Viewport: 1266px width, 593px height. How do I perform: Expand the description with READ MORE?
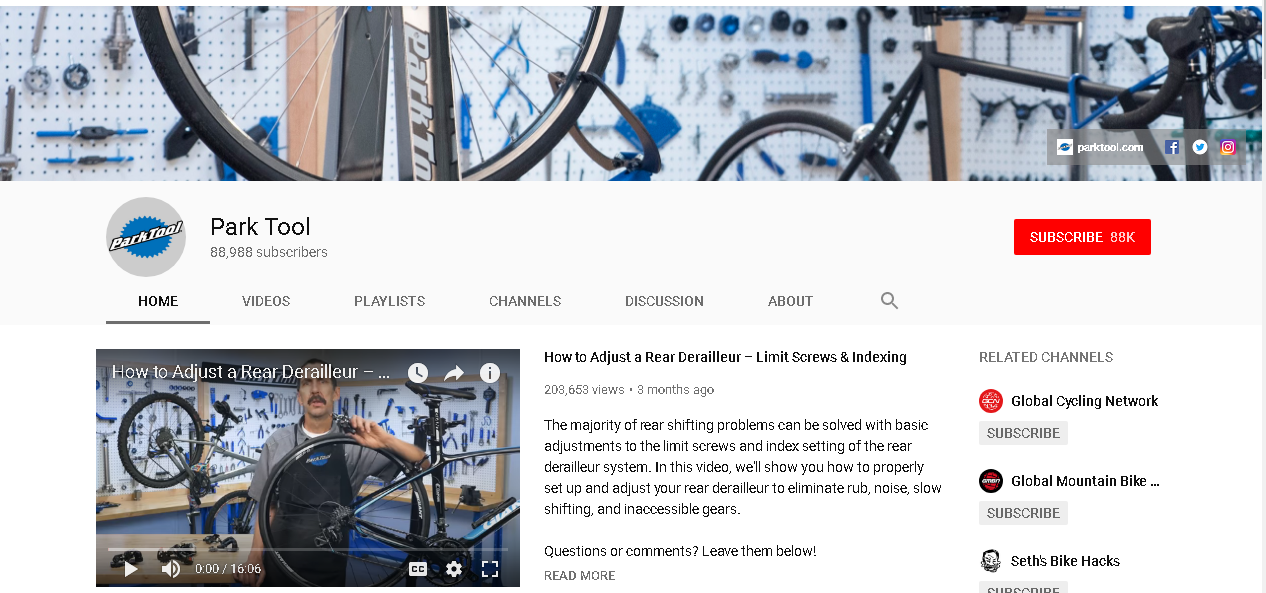point(580,575)
